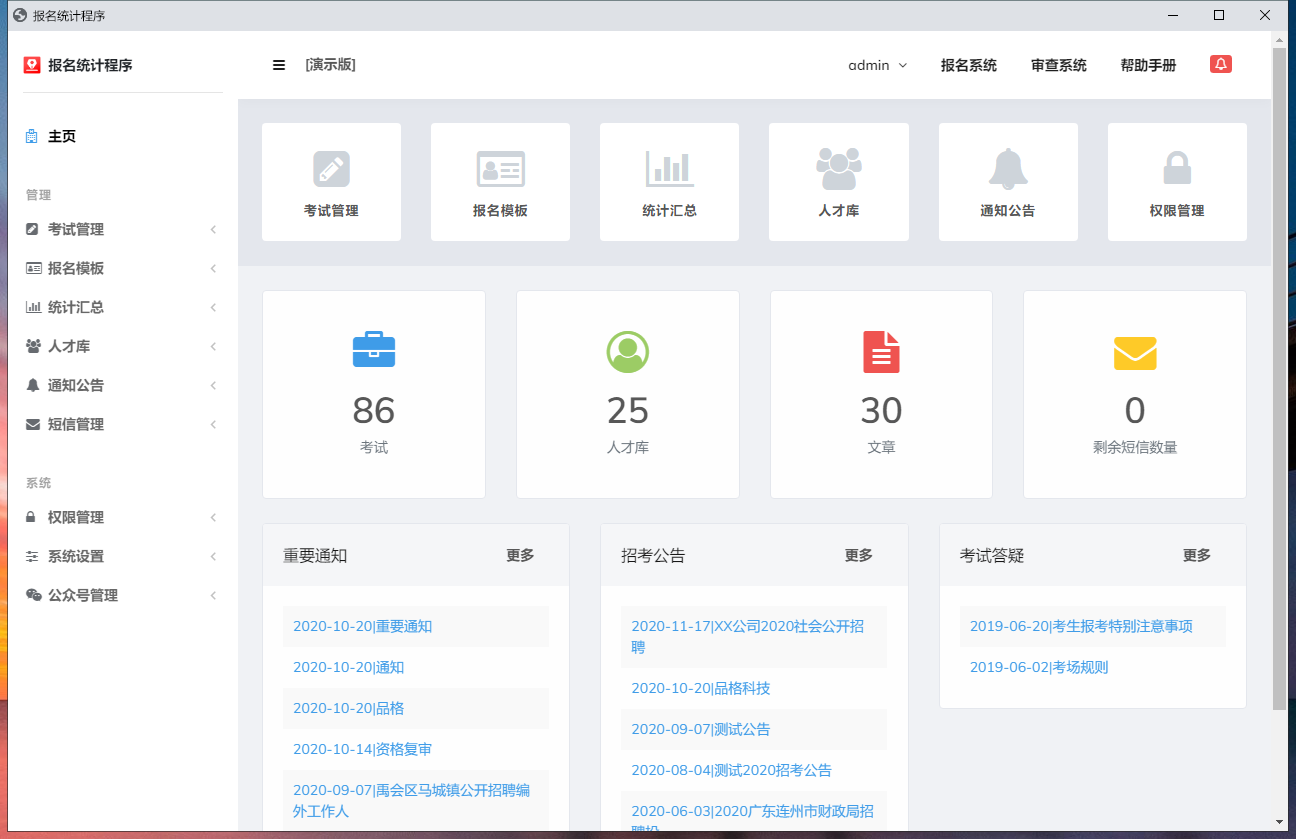This screenshot has width=1296, height=839.
Task: Click the sidebar 人才库 users icon
Action: [x=33, y=346]
